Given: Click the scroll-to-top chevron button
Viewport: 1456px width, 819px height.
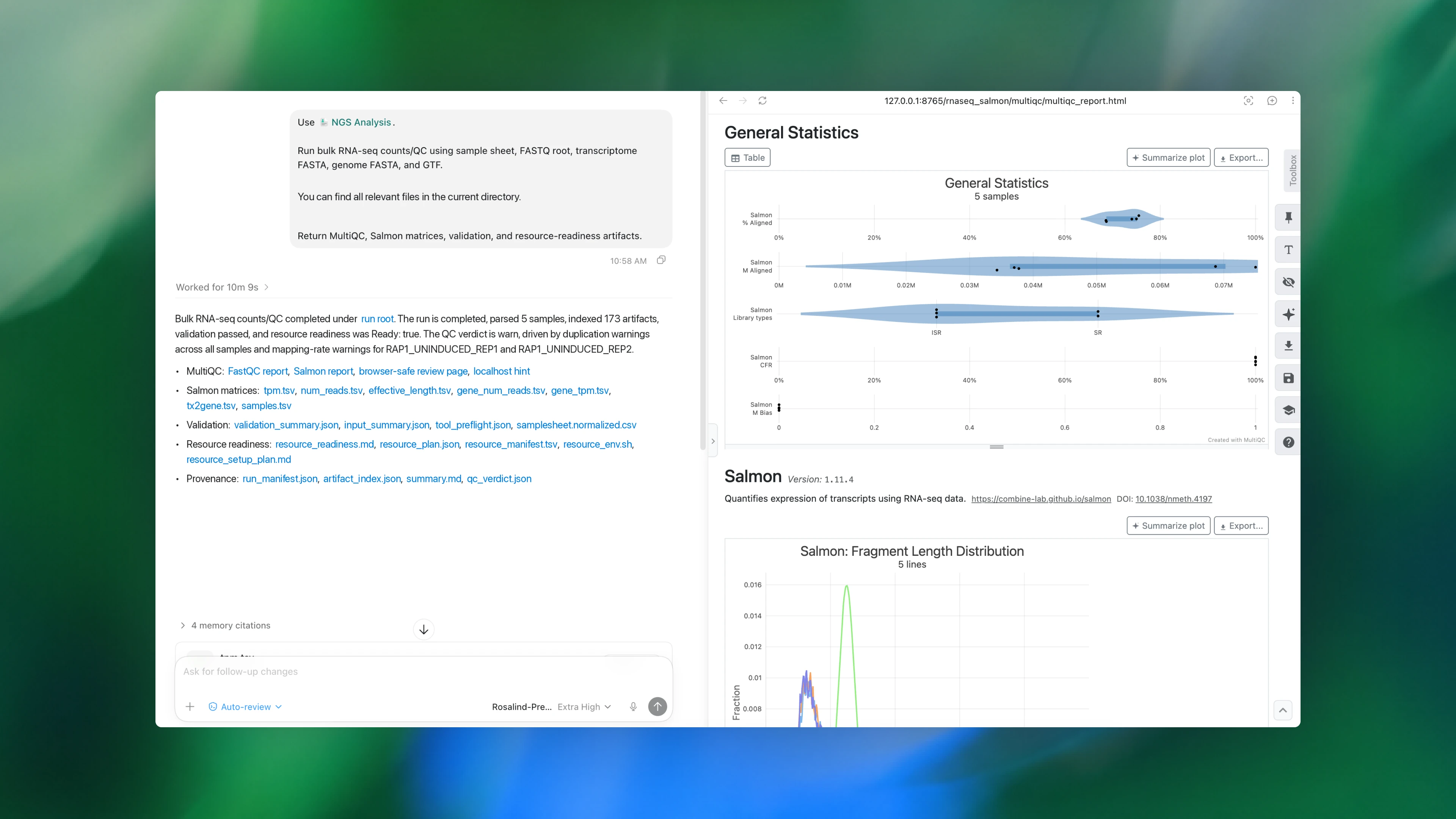Looking at the screenshot, I should pyautogui.click(x=1283, y=711).
